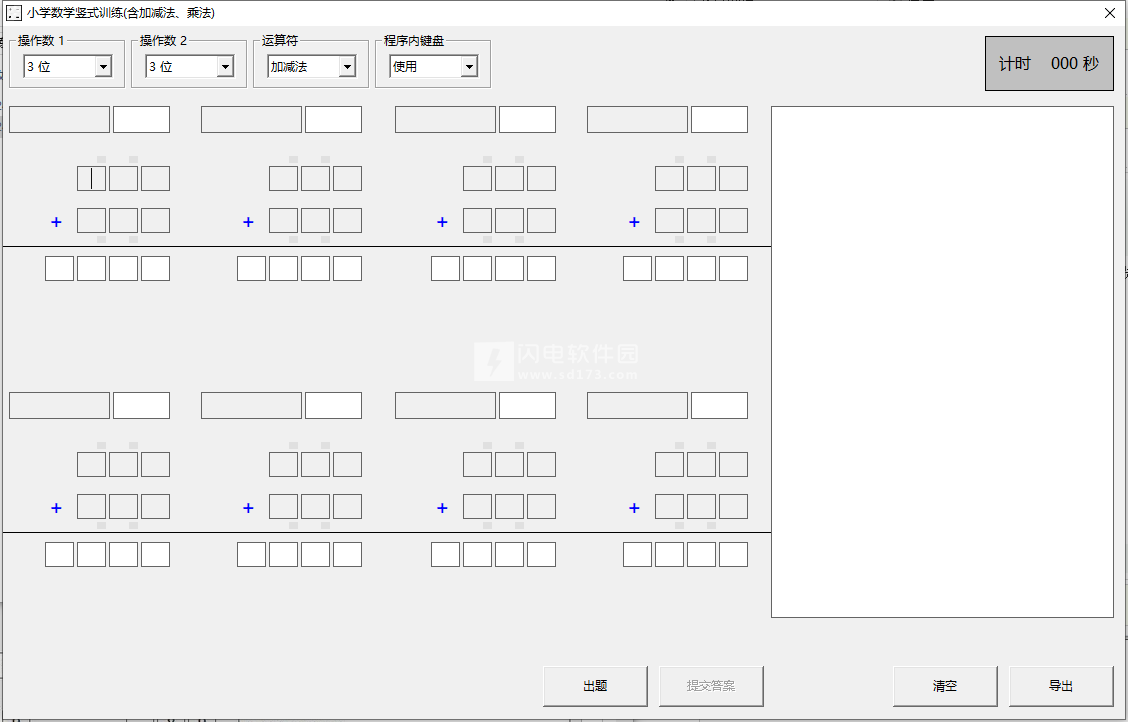The height and width of the screenshot is (722, 1128).
Task: Click the blue plus sign of bottom-left problem
Action: click(x=56, y=508)
